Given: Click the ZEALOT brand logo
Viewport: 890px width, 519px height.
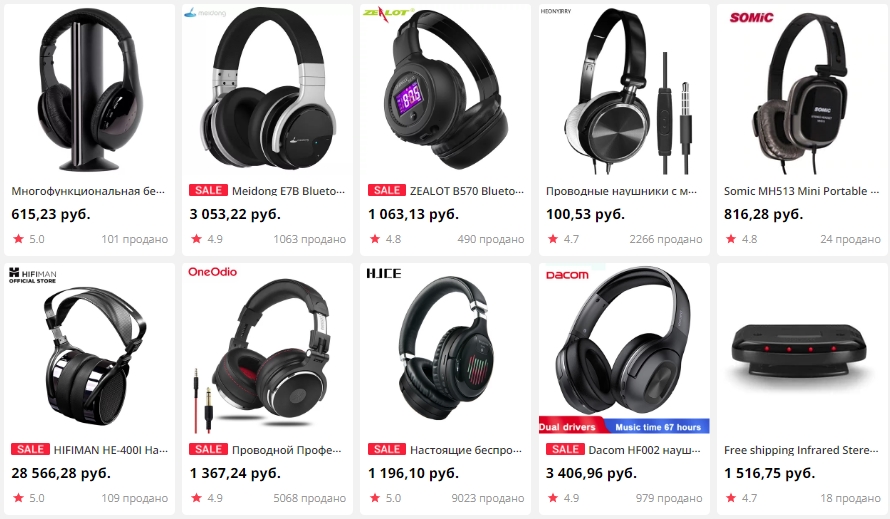Looking at the screenshot, I should click(388, 14).
